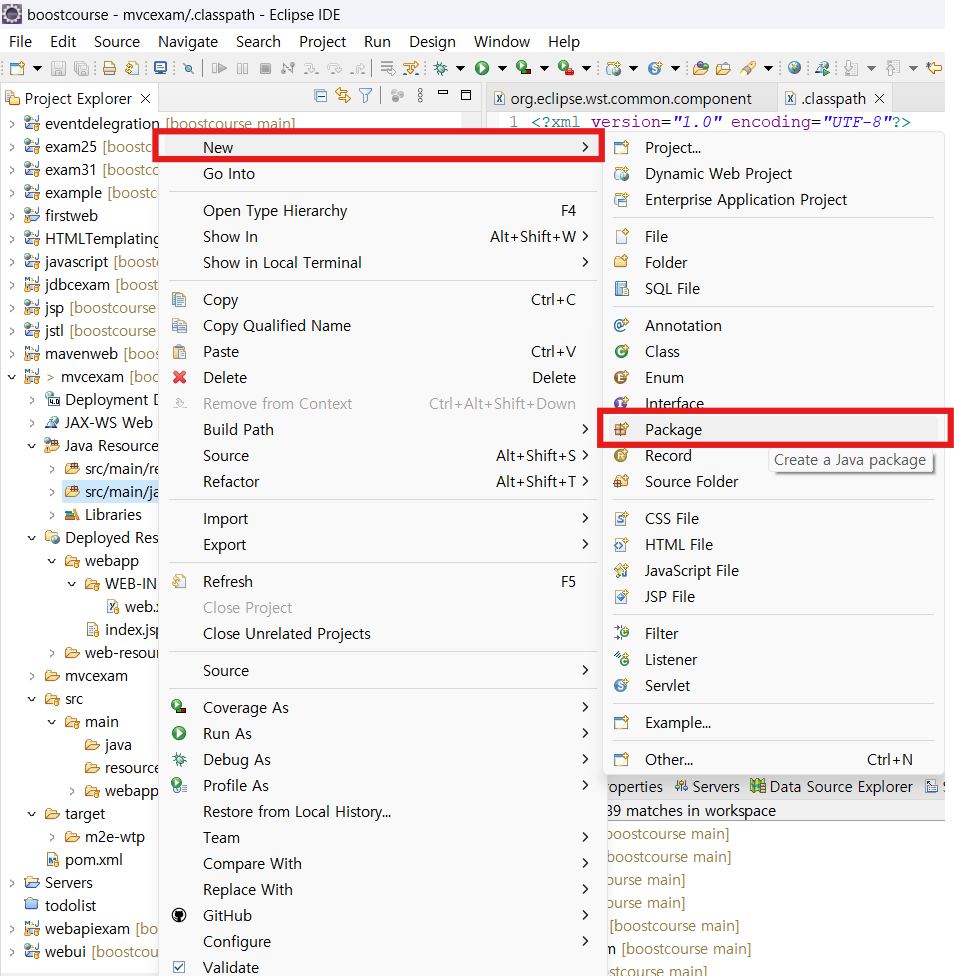Maximize the Project Explorer view
This screenshot has width=954, height=976.
pyautogui.click(x=465, y=95)
